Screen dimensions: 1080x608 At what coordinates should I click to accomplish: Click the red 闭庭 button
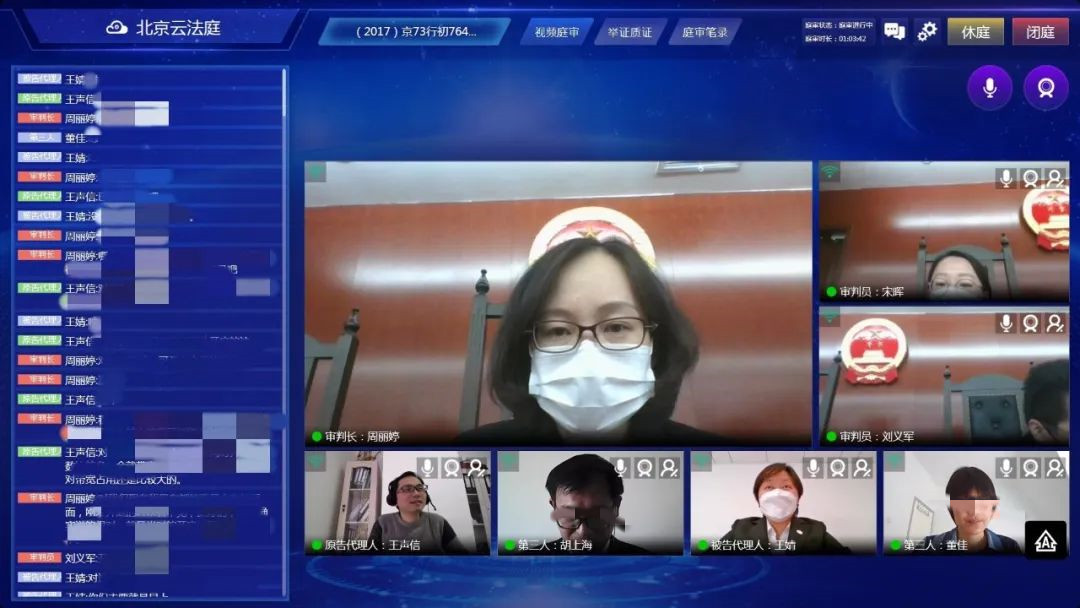point(1040,32)
